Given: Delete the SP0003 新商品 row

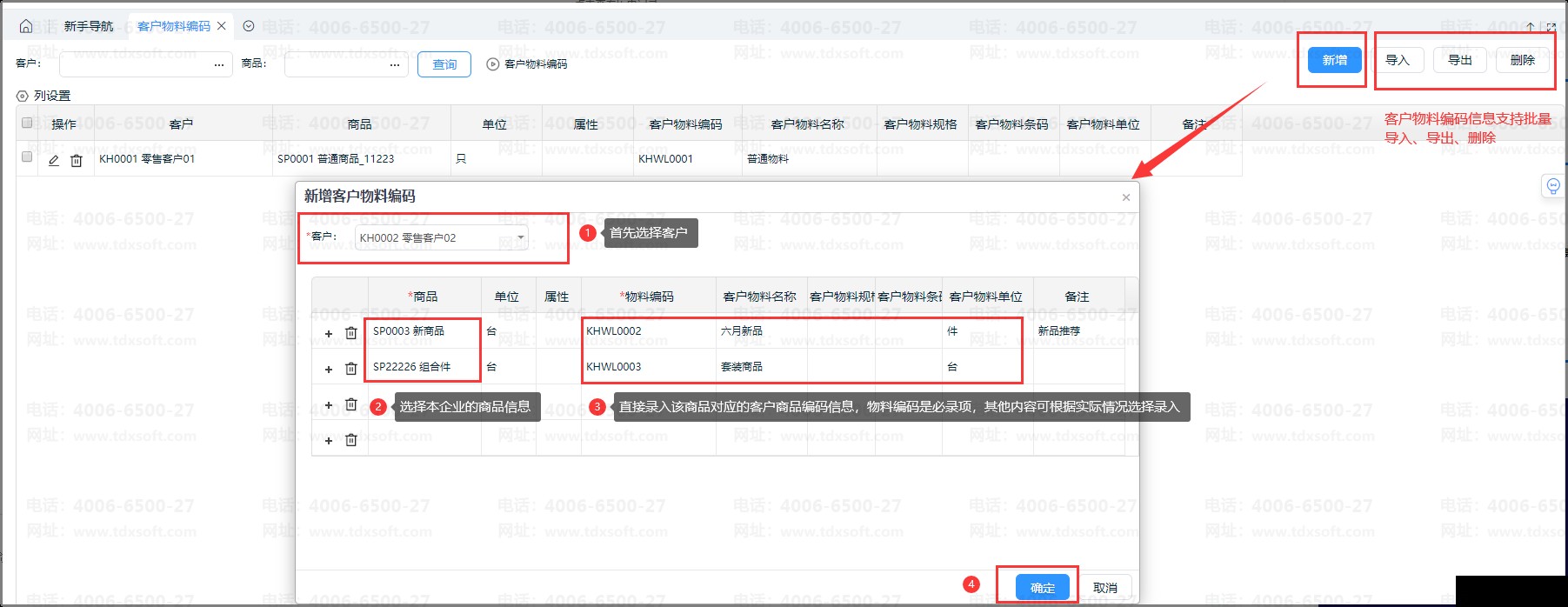Looking at the screenshot, I should coord(351,333).
